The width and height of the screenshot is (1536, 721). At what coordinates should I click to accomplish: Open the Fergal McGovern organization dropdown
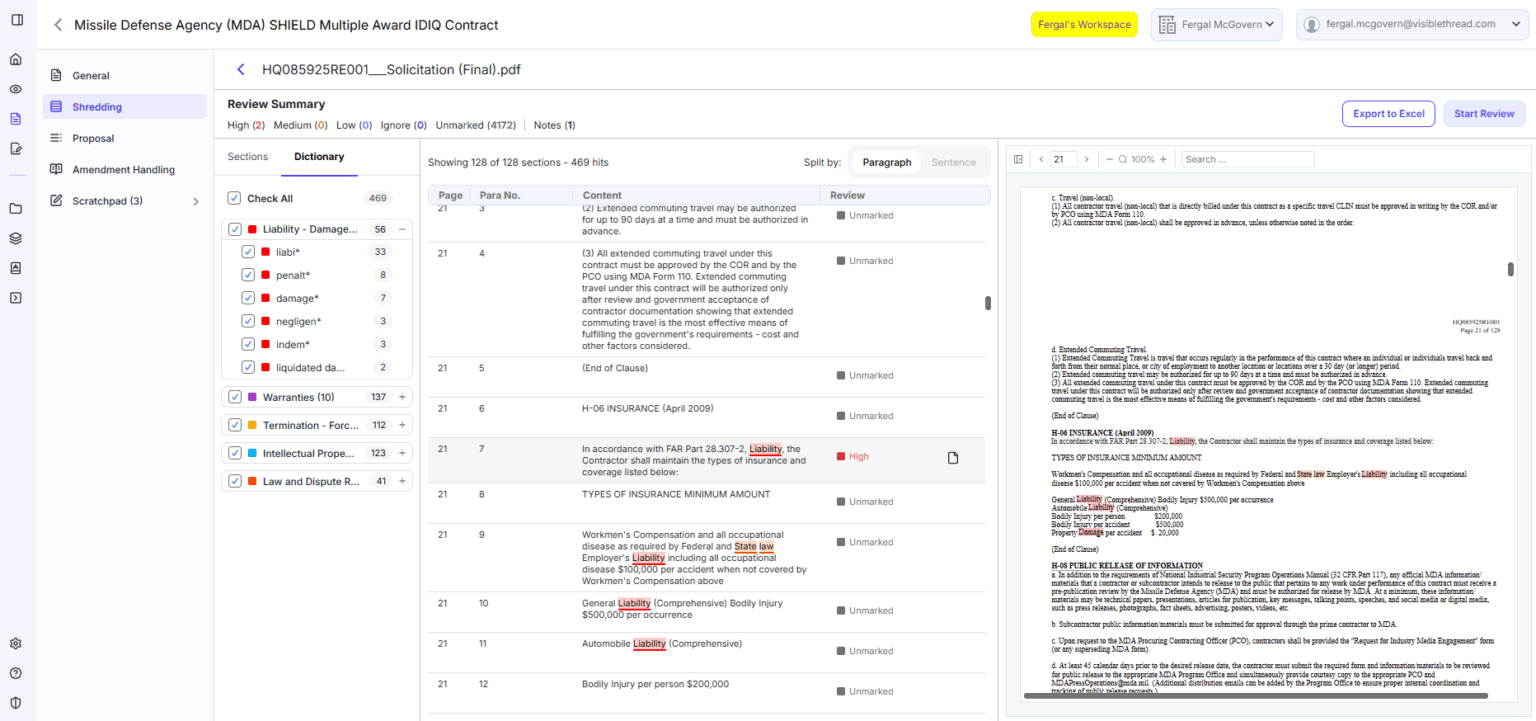1216,24
